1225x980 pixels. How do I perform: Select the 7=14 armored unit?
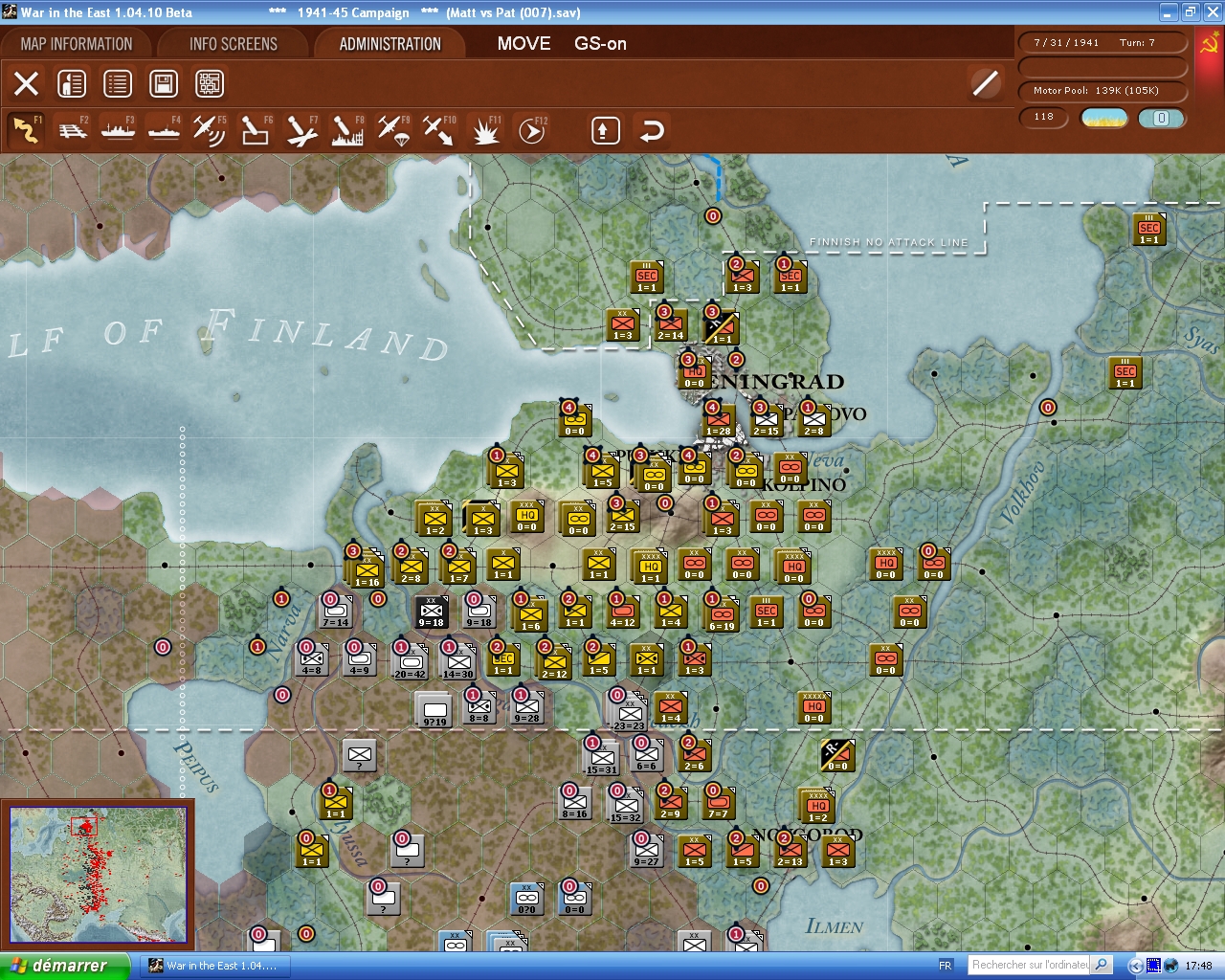click(x=335, y=612)
